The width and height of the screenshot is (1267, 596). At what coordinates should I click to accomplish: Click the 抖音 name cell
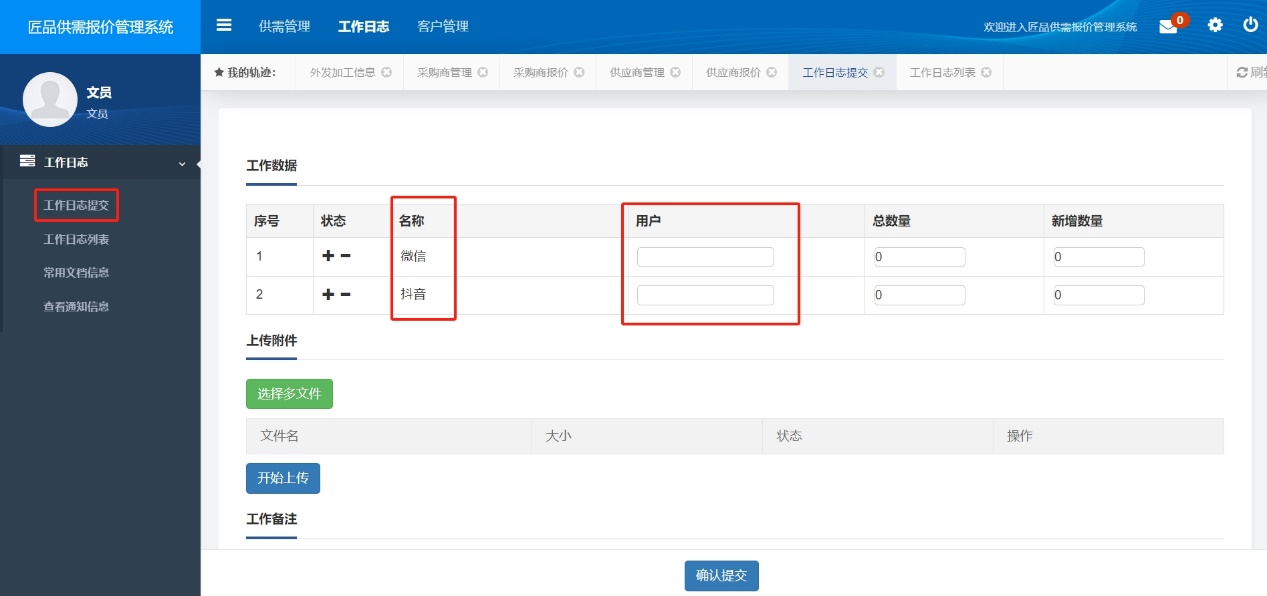[x=414, y=295]
